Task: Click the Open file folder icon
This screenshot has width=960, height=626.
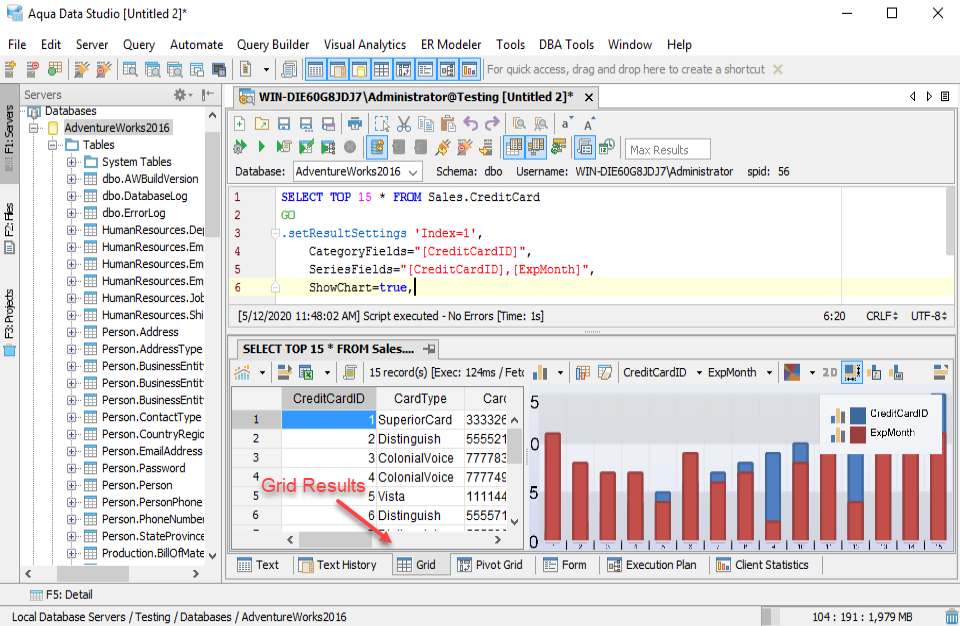Action: 261,124
